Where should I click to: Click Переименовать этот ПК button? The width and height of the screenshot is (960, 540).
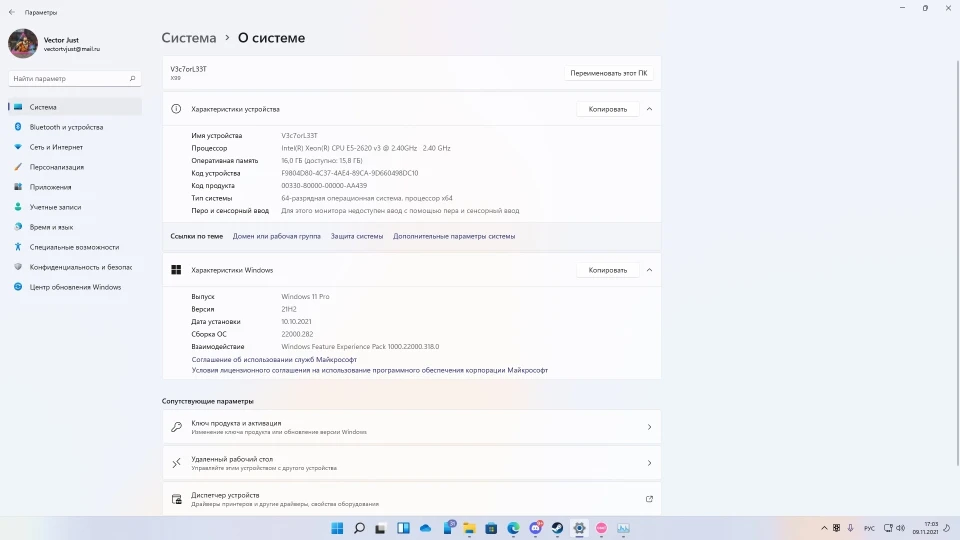point(609,73)
